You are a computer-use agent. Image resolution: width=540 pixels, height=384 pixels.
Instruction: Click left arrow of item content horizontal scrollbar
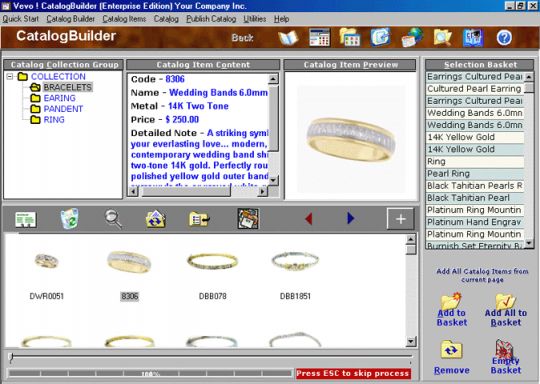[x=133, y=191]
